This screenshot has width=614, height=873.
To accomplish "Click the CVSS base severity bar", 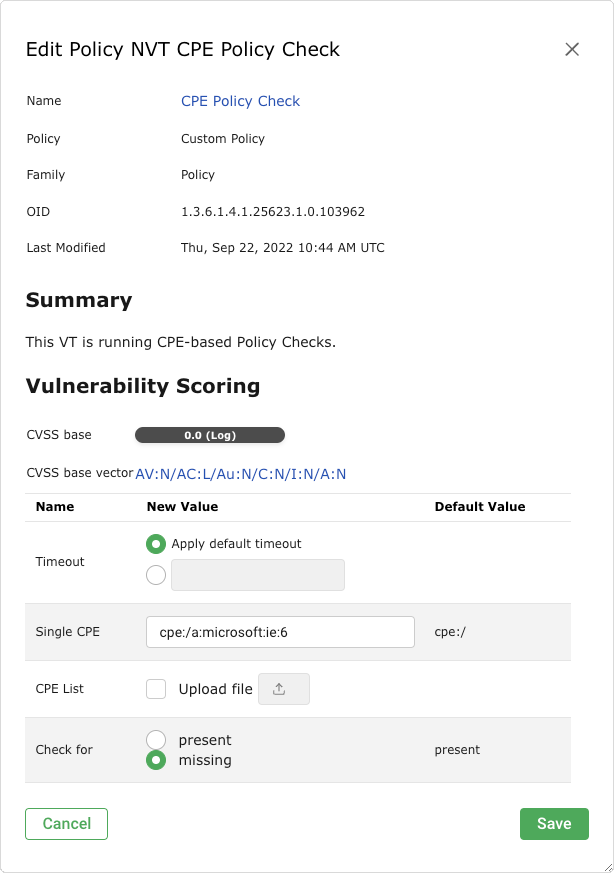I will pos(210,435).
